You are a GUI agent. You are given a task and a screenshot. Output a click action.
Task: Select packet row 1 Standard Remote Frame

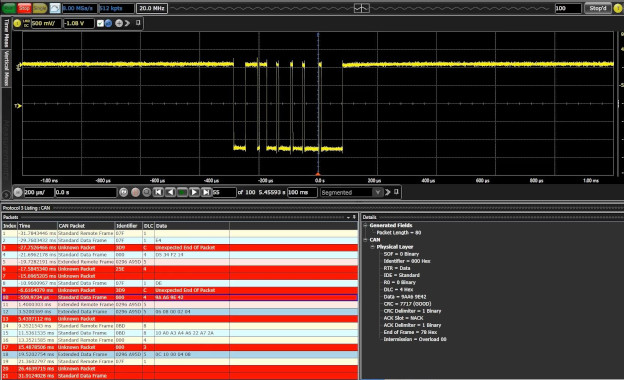coord(180,234)
